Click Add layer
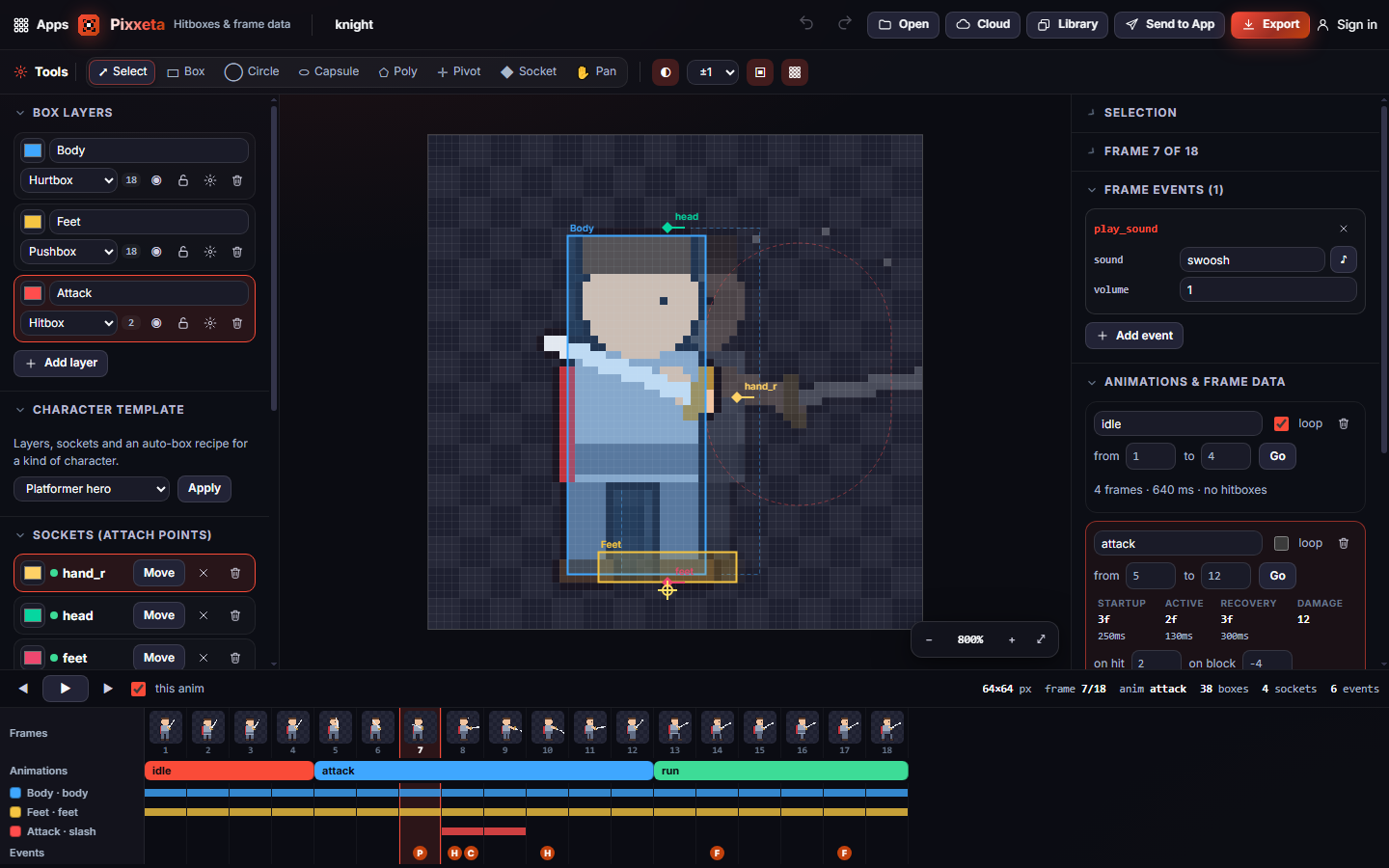 [x=61, y=364]
